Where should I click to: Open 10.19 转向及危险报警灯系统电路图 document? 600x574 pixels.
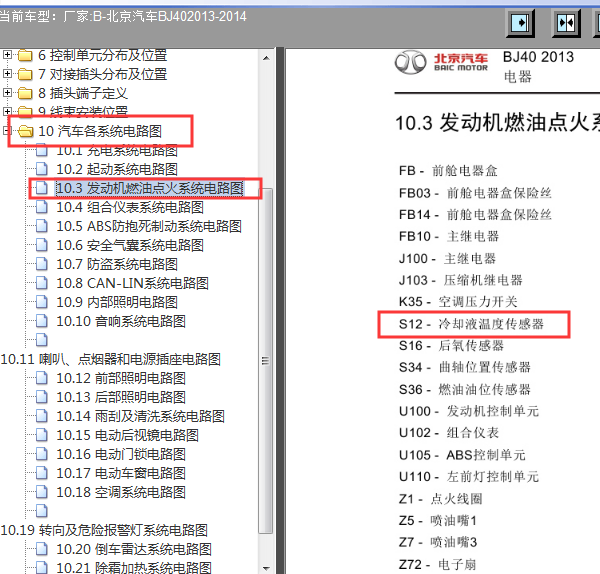click(x=104, y=530)
